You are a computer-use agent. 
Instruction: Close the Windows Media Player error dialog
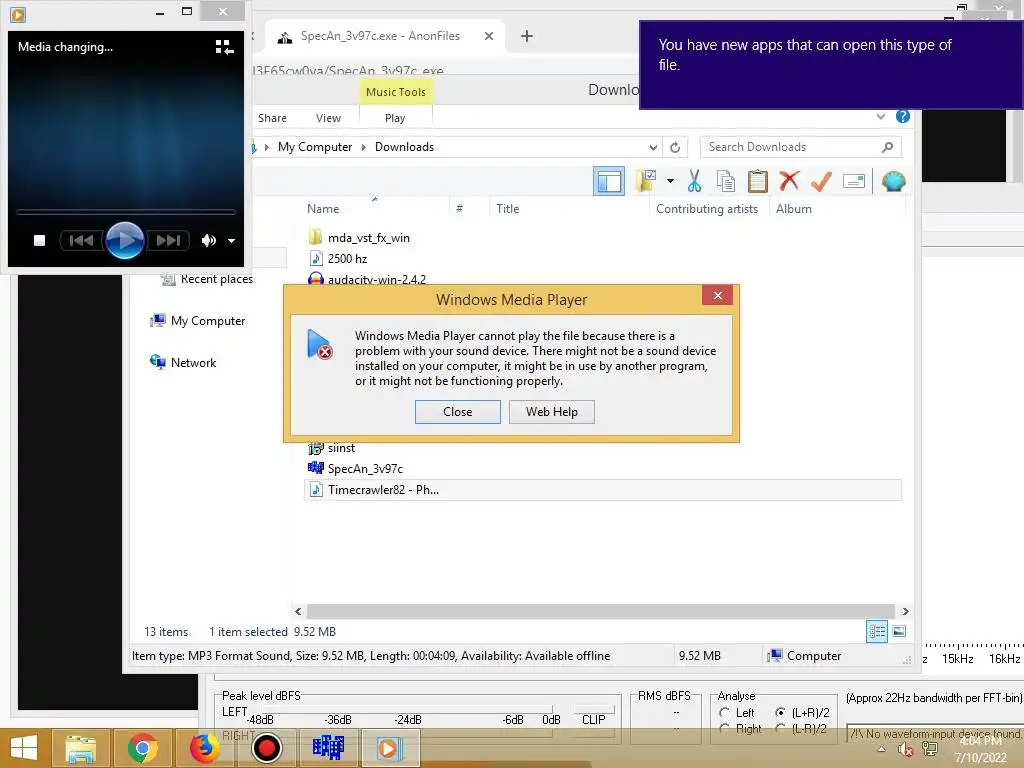click(457, 412)
